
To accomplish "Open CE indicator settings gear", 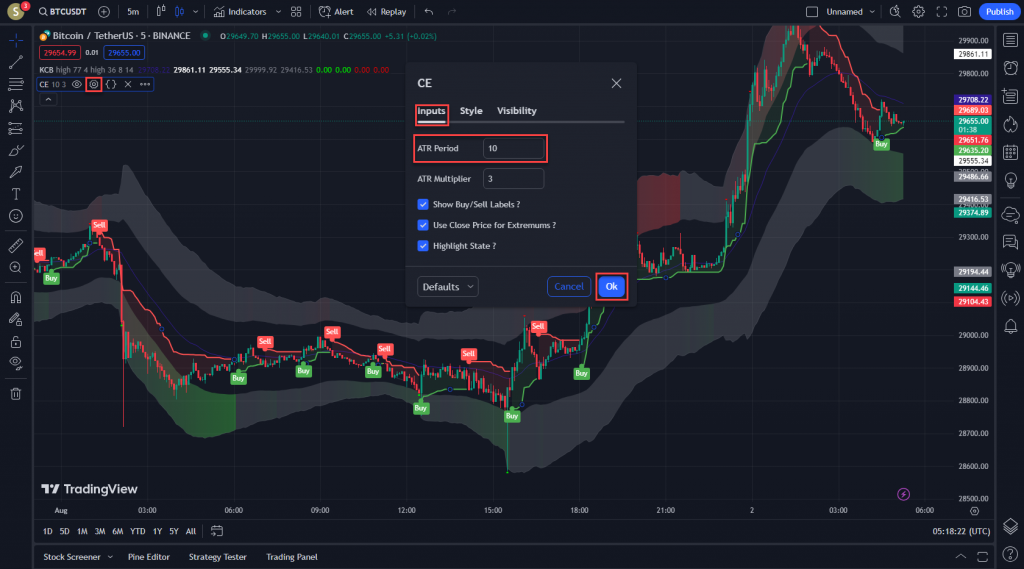I will [94, 84].
